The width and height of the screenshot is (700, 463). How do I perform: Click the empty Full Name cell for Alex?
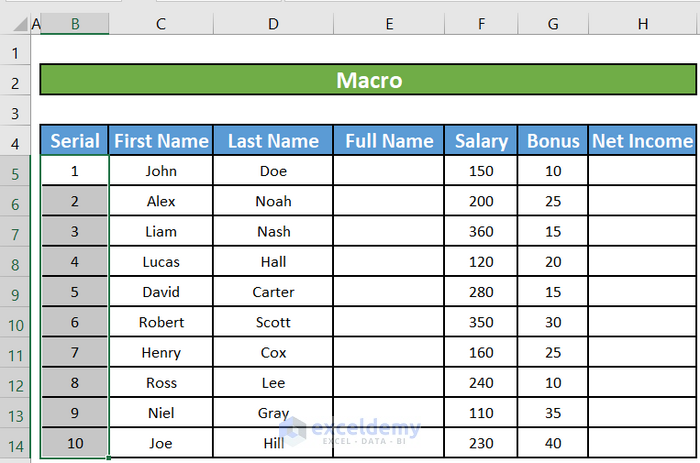point(389,201)
